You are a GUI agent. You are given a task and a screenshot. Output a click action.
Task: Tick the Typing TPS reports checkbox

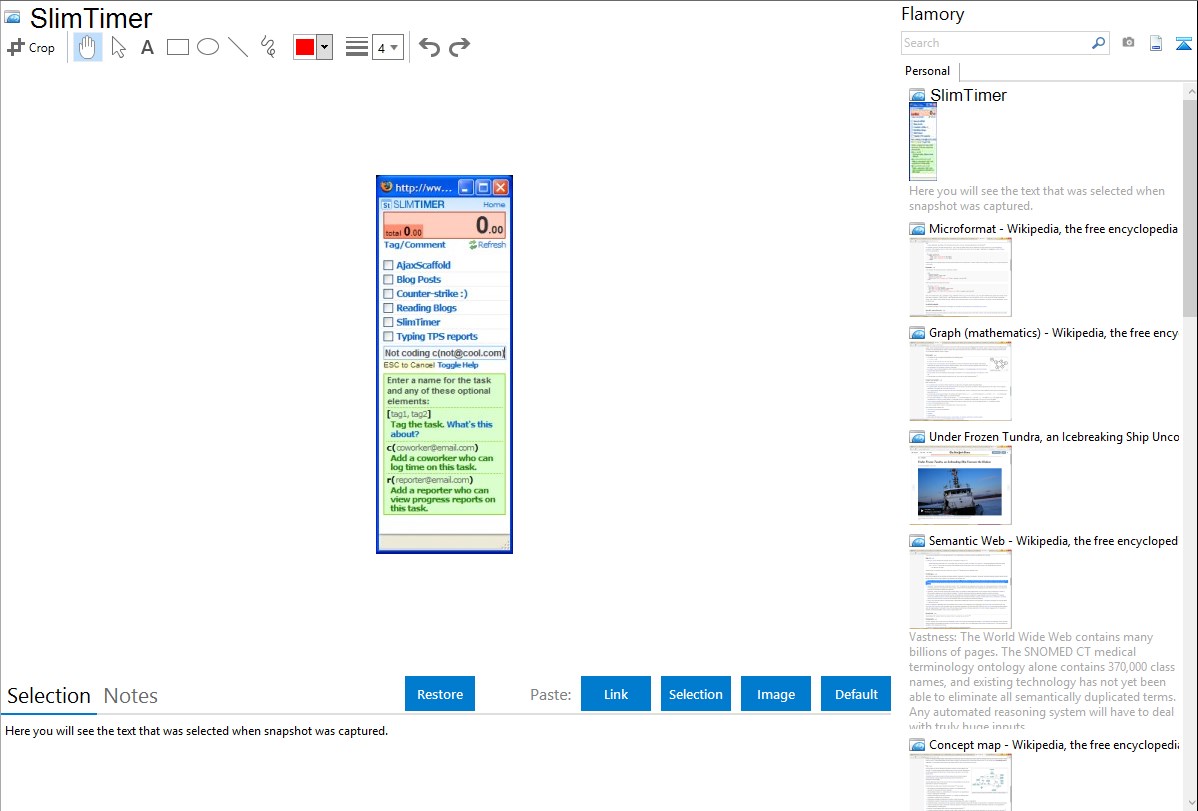(x=388, y=336)
